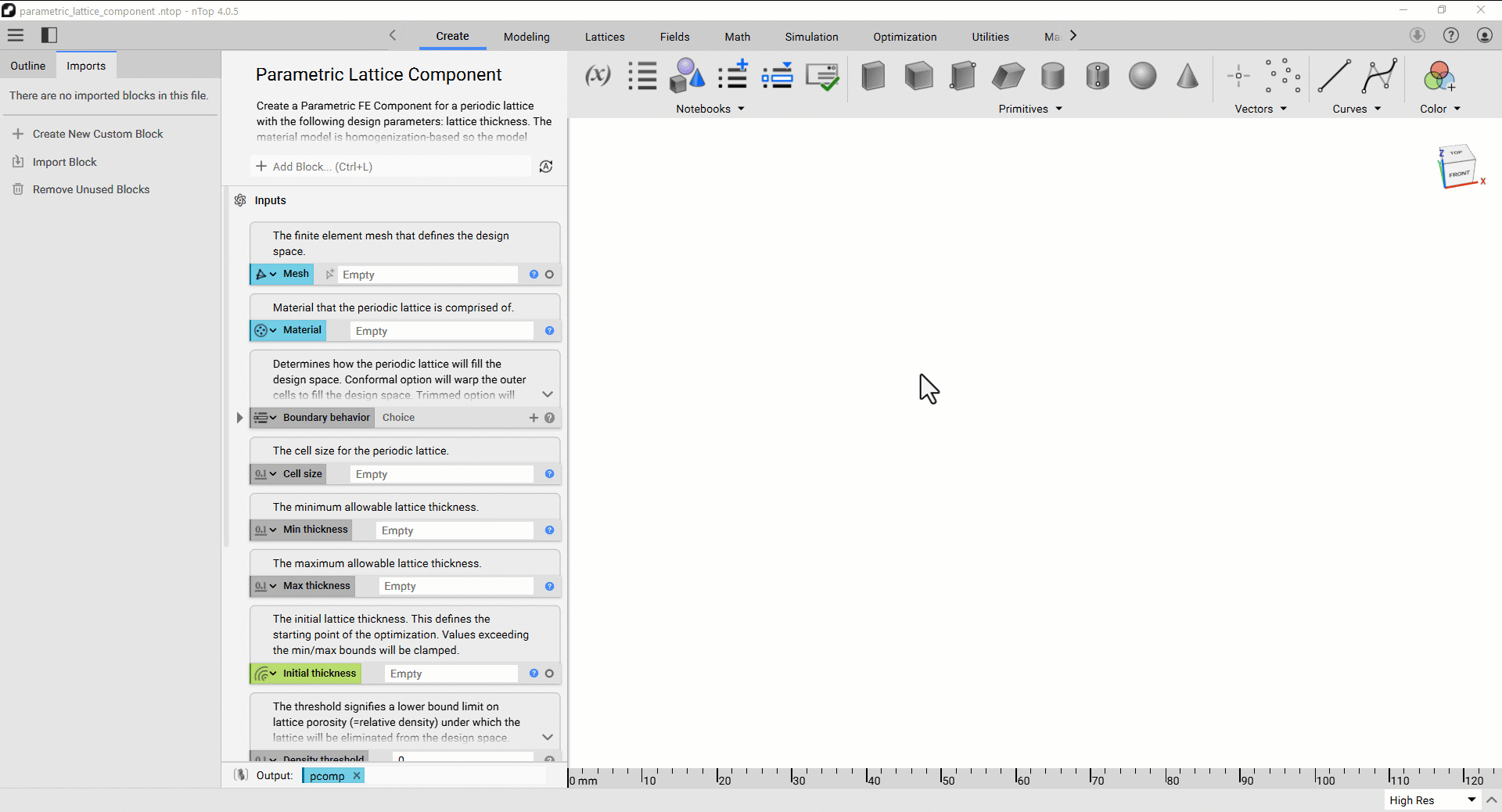The image size is (1502, 812).
Task: Switch to the Fields ribbon tab
Action: click(674, 37)
